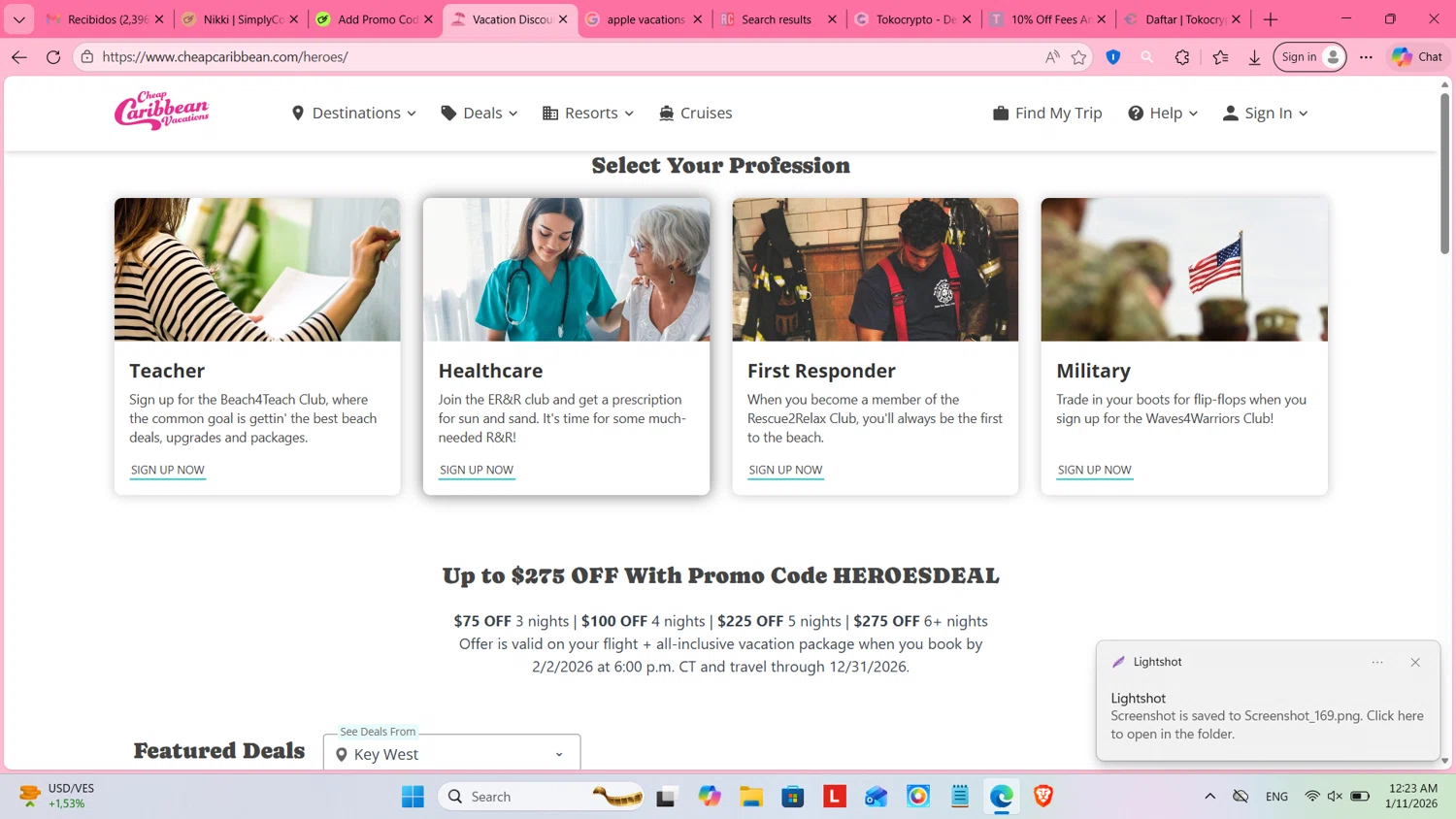1456x819 pixels.
Task: Reload the page with refresh icon
Action: [x=53, y=57]
